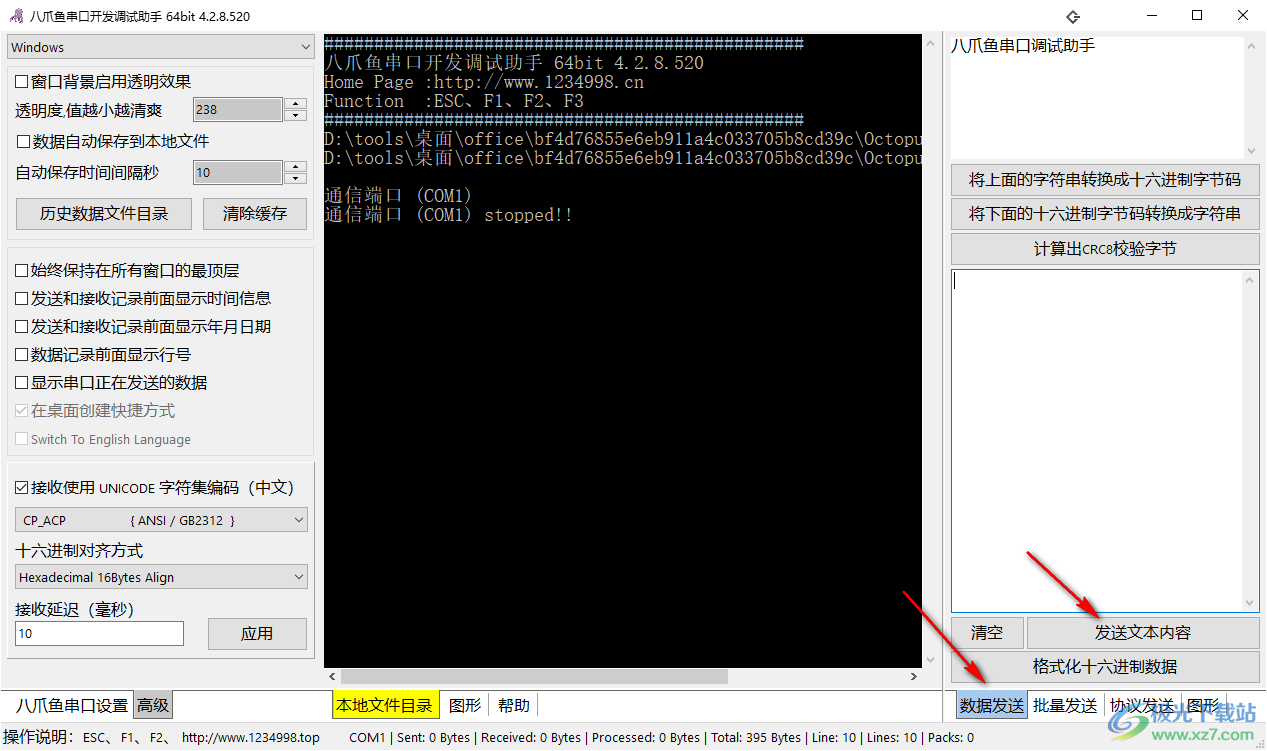Viewport: 1267px width, 751px height.
Task: Click 清除缓存 button
Action: pos(255,213)
